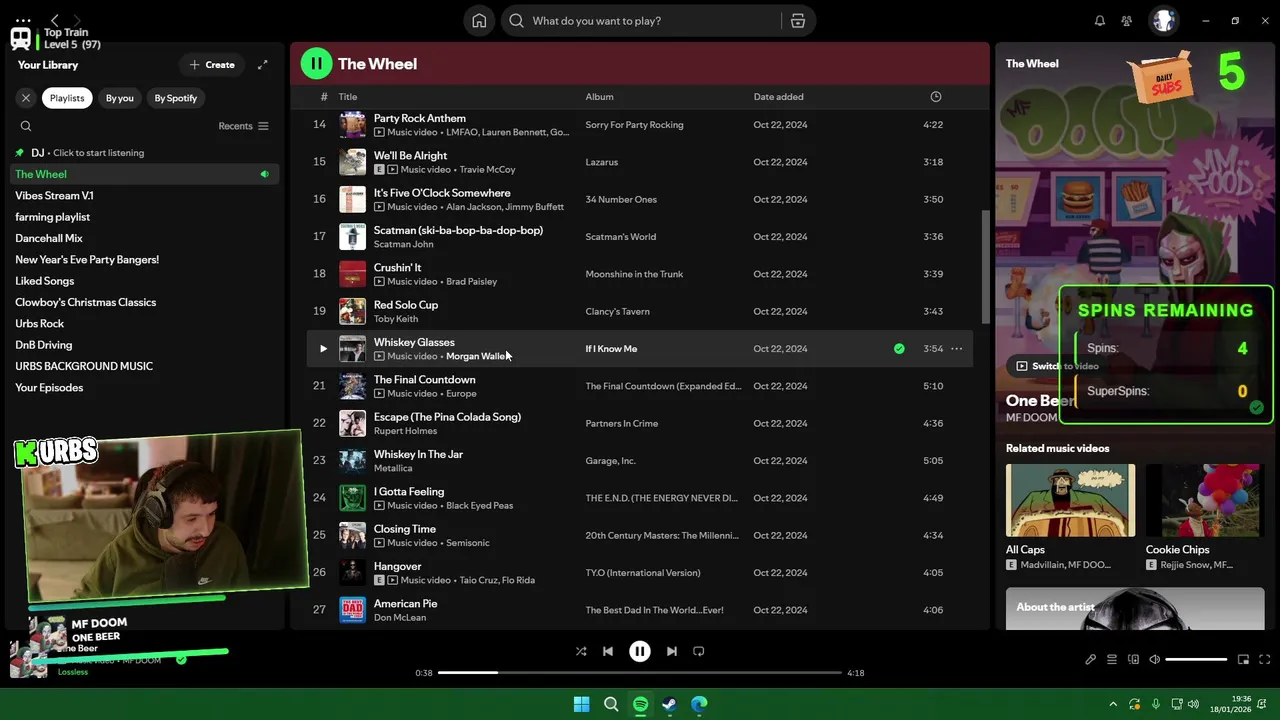Open Dancehall Mix in the library
1280x720 pixels.
tap(145, 238)
